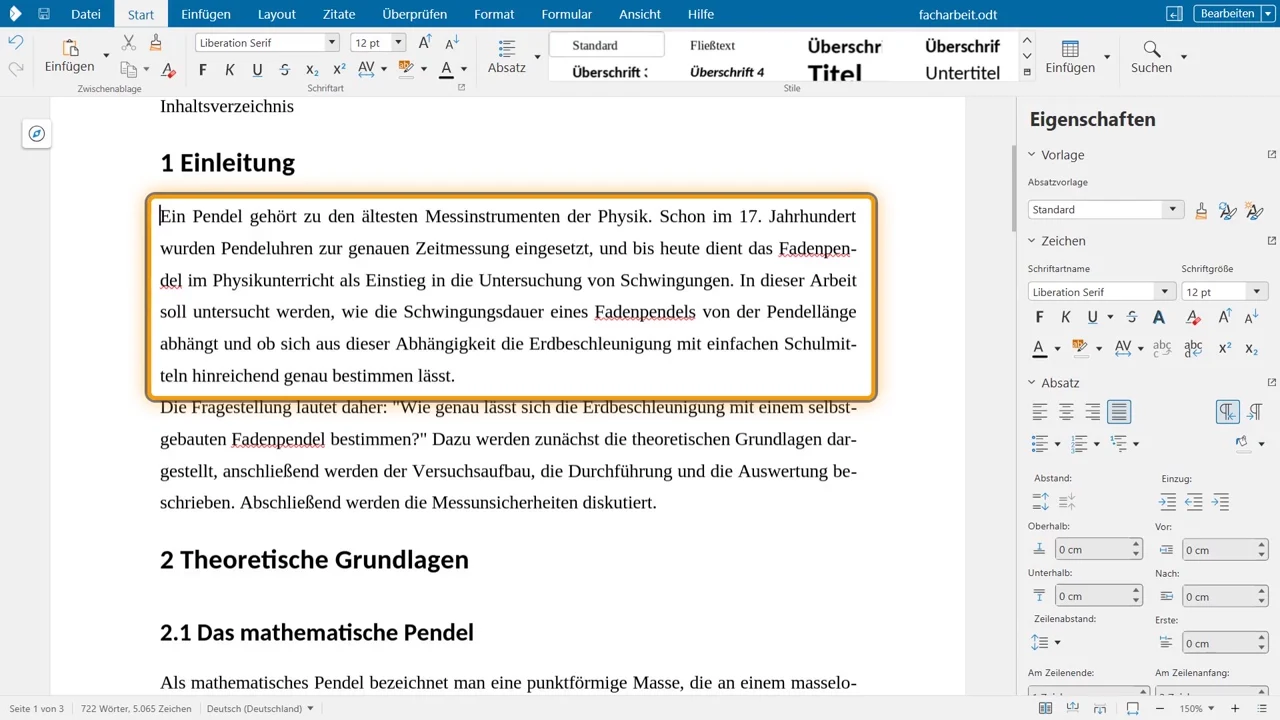
Task: Switch to the Einfügen tab
Action: tap(206, 14)
